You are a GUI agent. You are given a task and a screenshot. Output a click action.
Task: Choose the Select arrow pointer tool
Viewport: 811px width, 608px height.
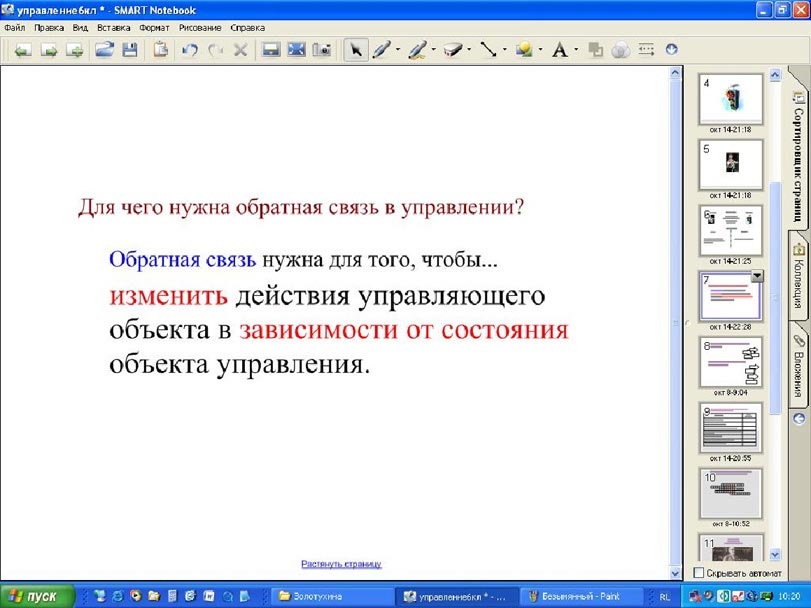click(355, 49)
